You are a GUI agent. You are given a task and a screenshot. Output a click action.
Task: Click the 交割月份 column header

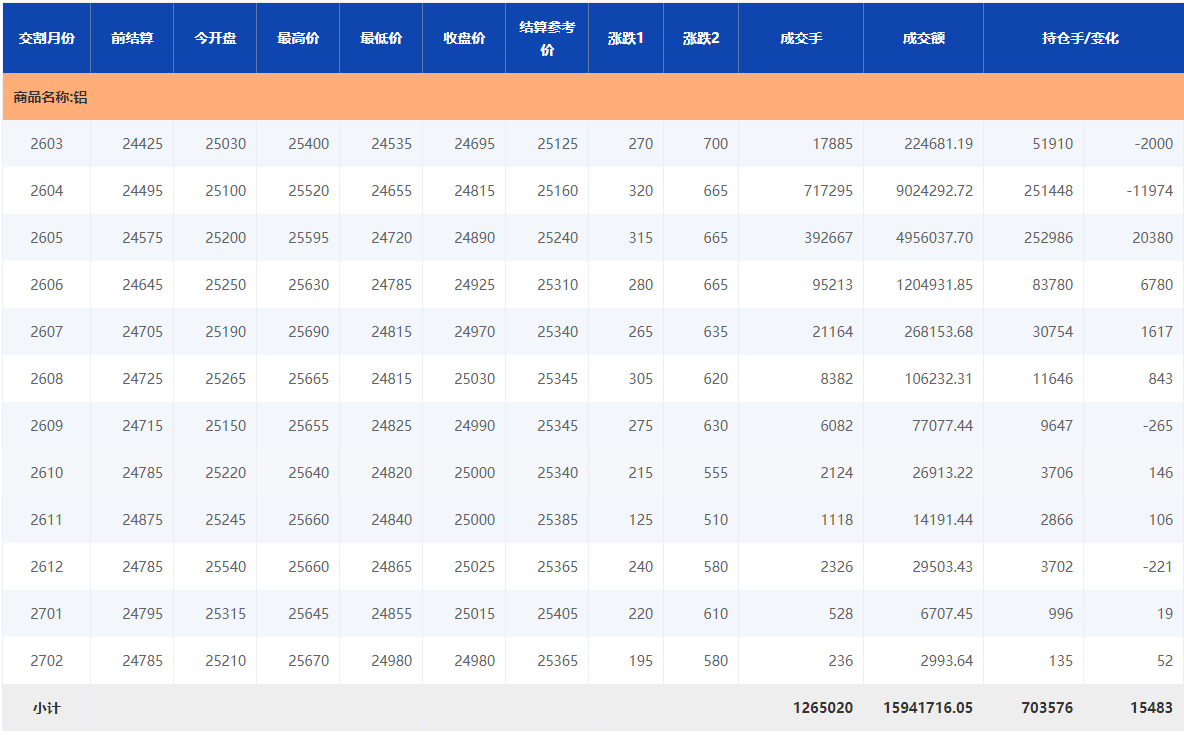coord(46,38)
